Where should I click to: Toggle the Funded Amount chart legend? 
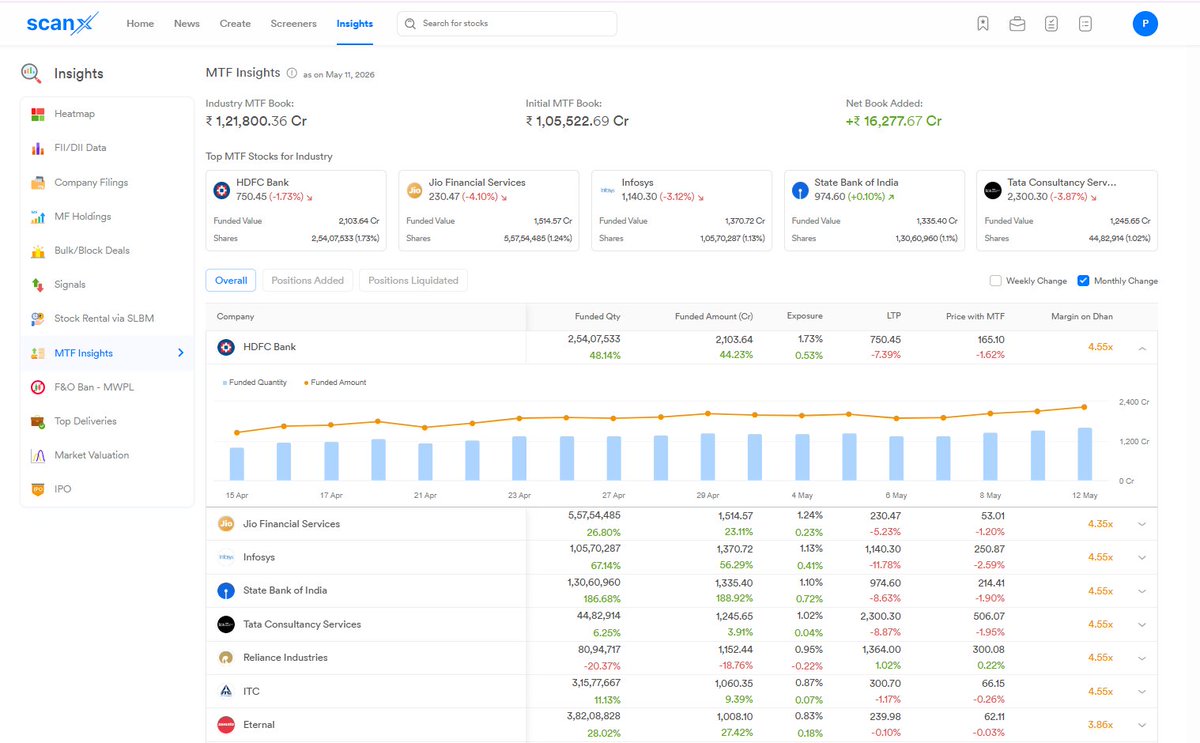pos(334,382)
